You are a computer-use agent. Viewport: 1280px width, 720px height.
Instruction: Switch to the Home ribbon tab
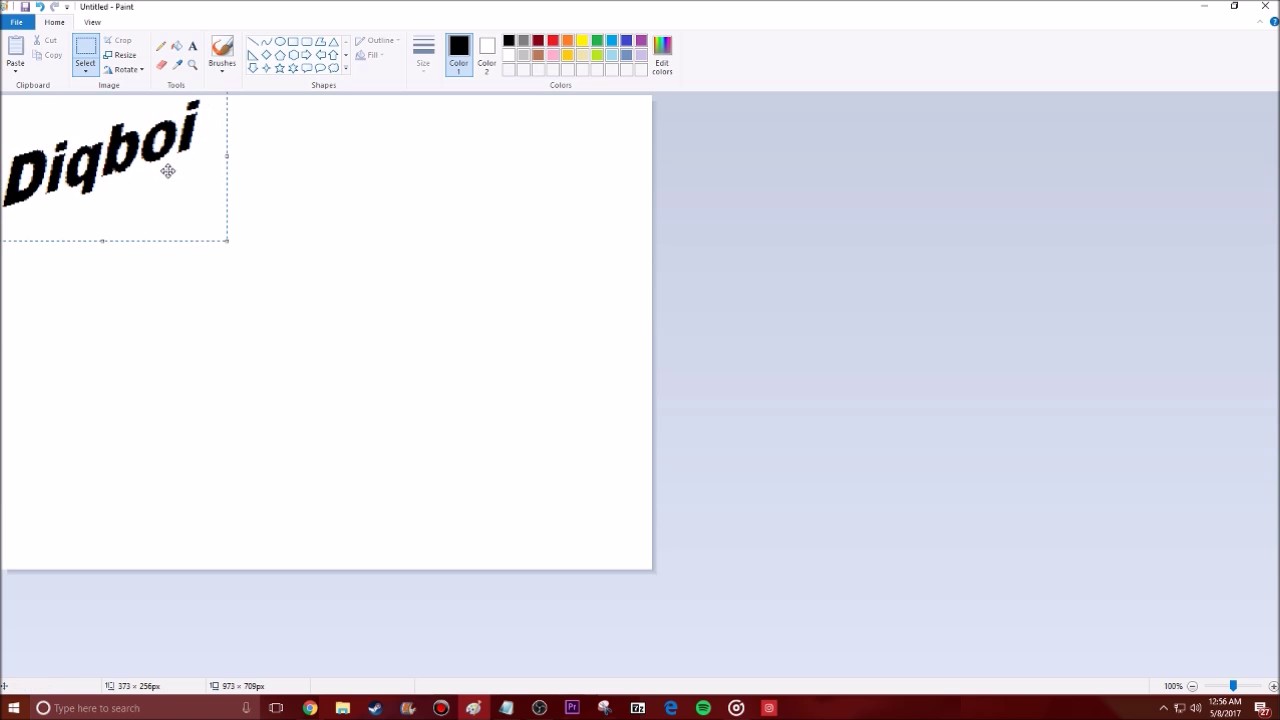click(x=54, y=22)
